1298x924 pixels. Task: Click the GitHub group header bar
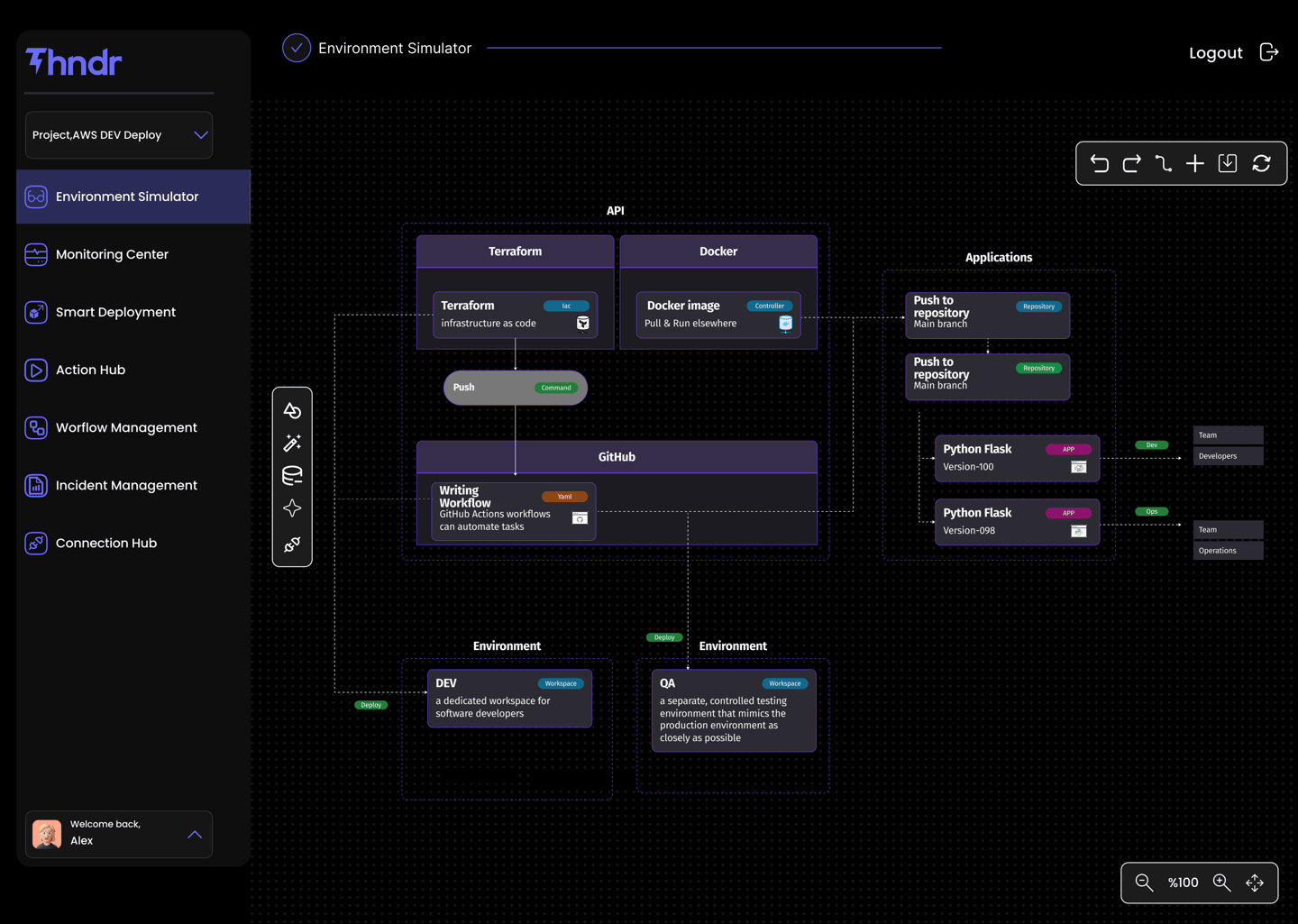point(617,457)
